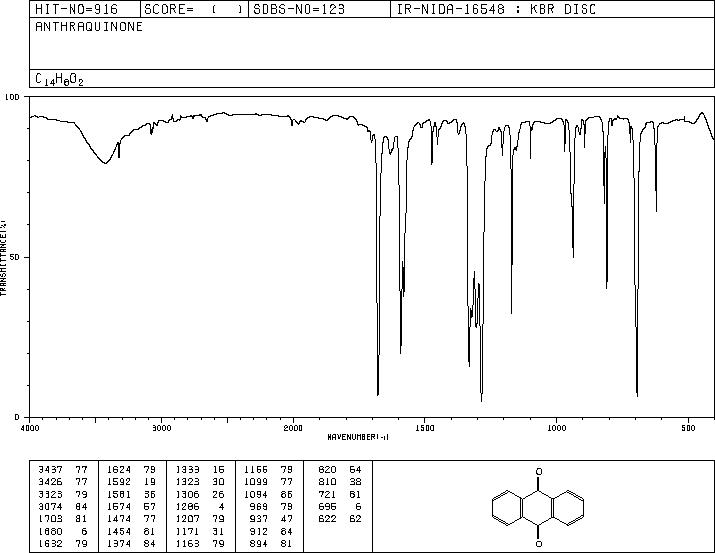Select peak table entry 912
Viewport: 715px width, 553px height.
click(259, 531)
